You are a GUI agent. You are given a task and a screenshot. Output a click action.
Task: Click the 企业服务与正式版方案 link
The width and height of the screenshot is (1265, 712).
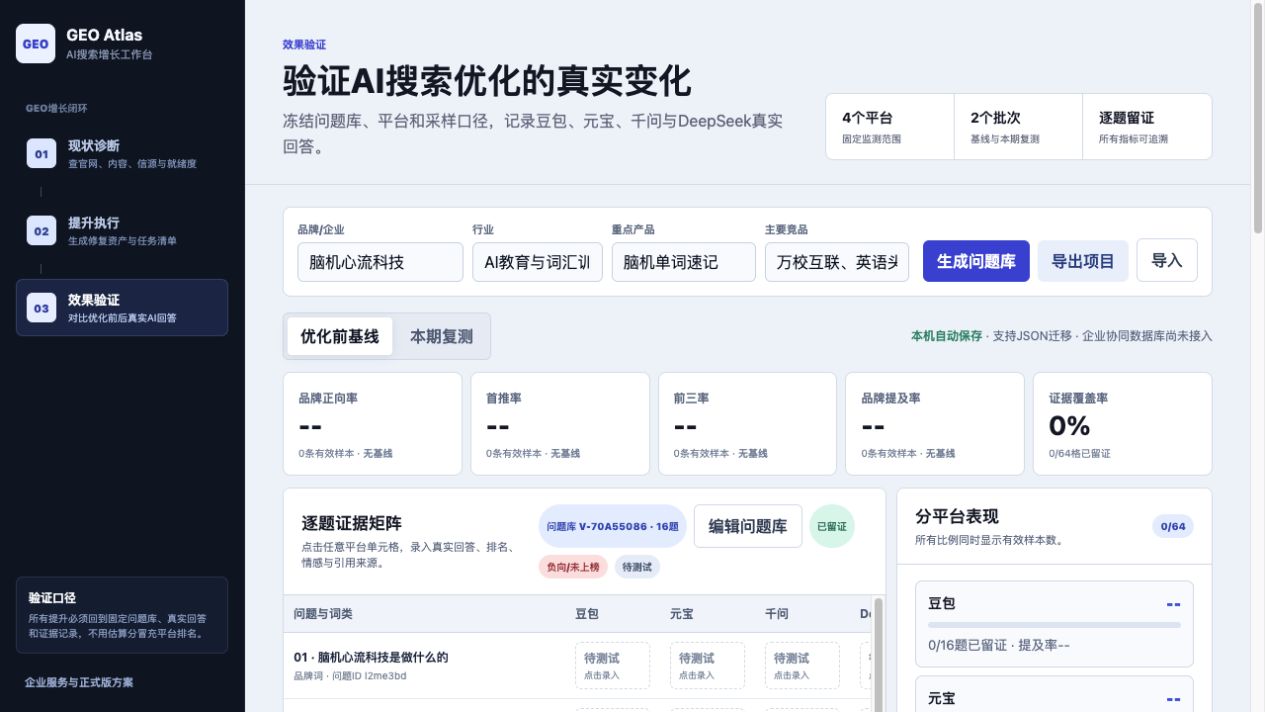tap(79, 682)
